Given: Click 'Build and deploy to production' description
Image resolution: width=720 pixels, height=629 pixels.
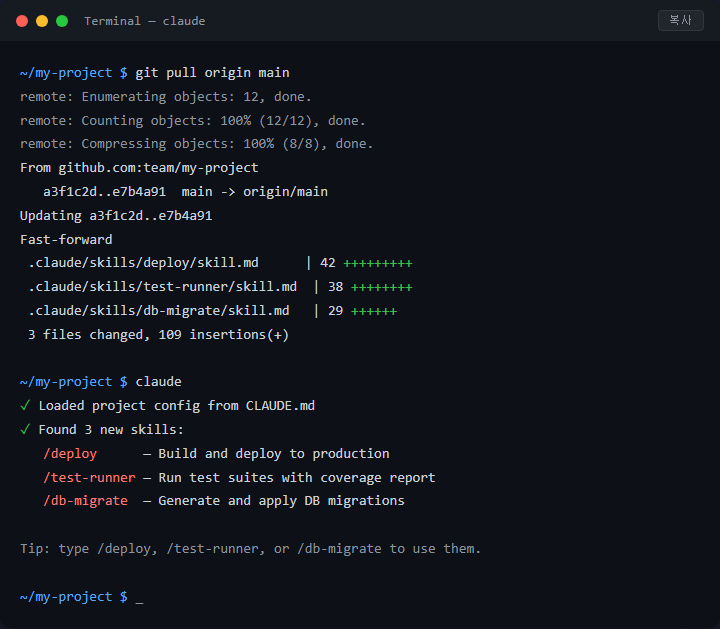Looking at the screenshot, I should coord(274,454).
